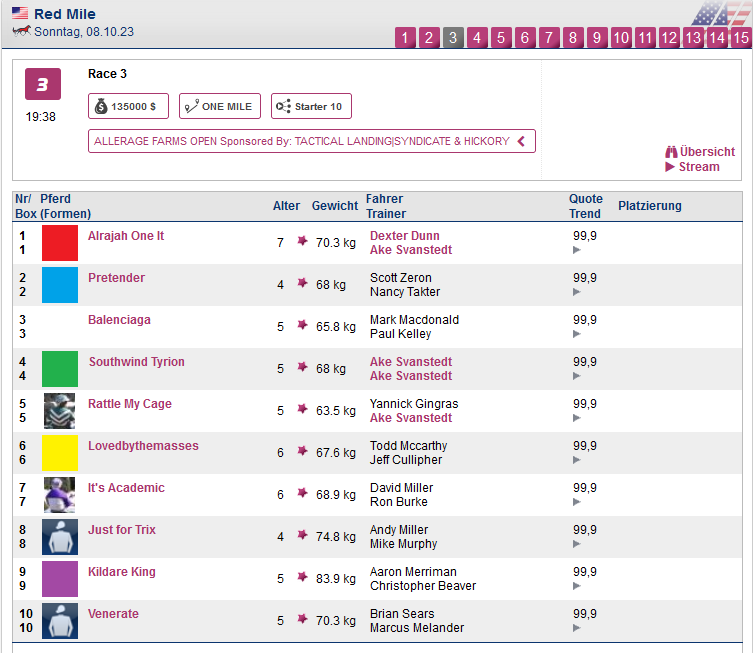Click the trend arrow in Alrajah One It row

click(x=577, y=250)
